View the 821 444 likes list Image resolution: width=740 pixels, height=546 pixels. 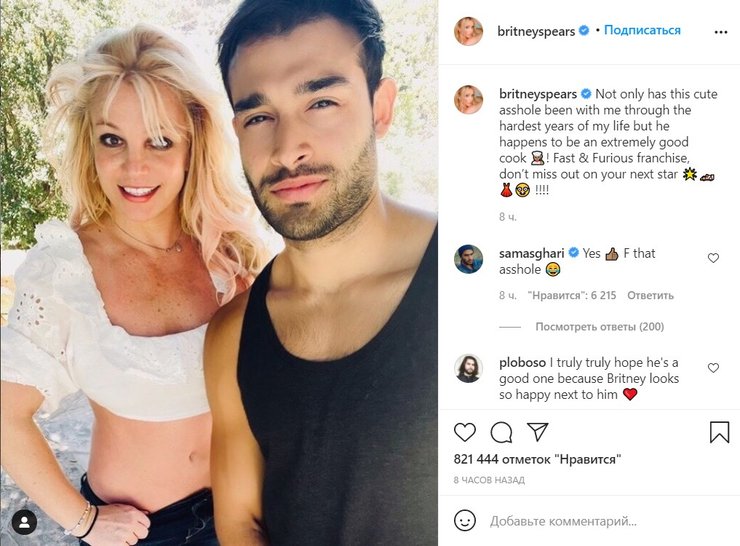[537, 459]
